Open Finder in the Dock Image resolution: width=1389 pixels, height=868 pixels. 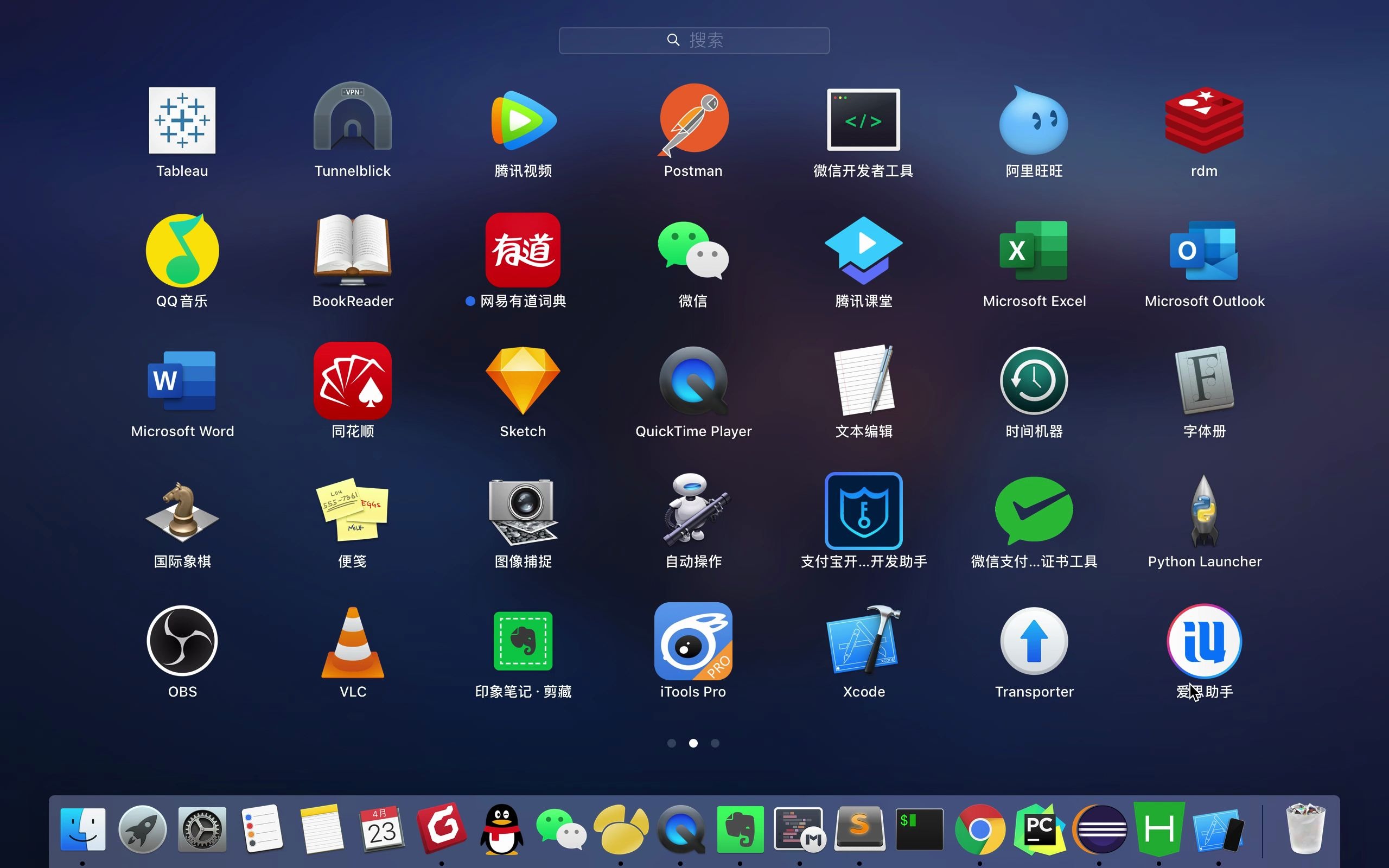pos(82,829)
